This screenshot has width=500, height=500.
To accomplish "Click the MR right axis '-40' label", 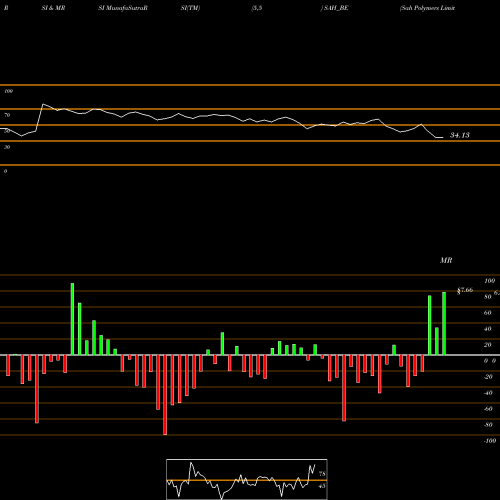I will pos(488,393).
